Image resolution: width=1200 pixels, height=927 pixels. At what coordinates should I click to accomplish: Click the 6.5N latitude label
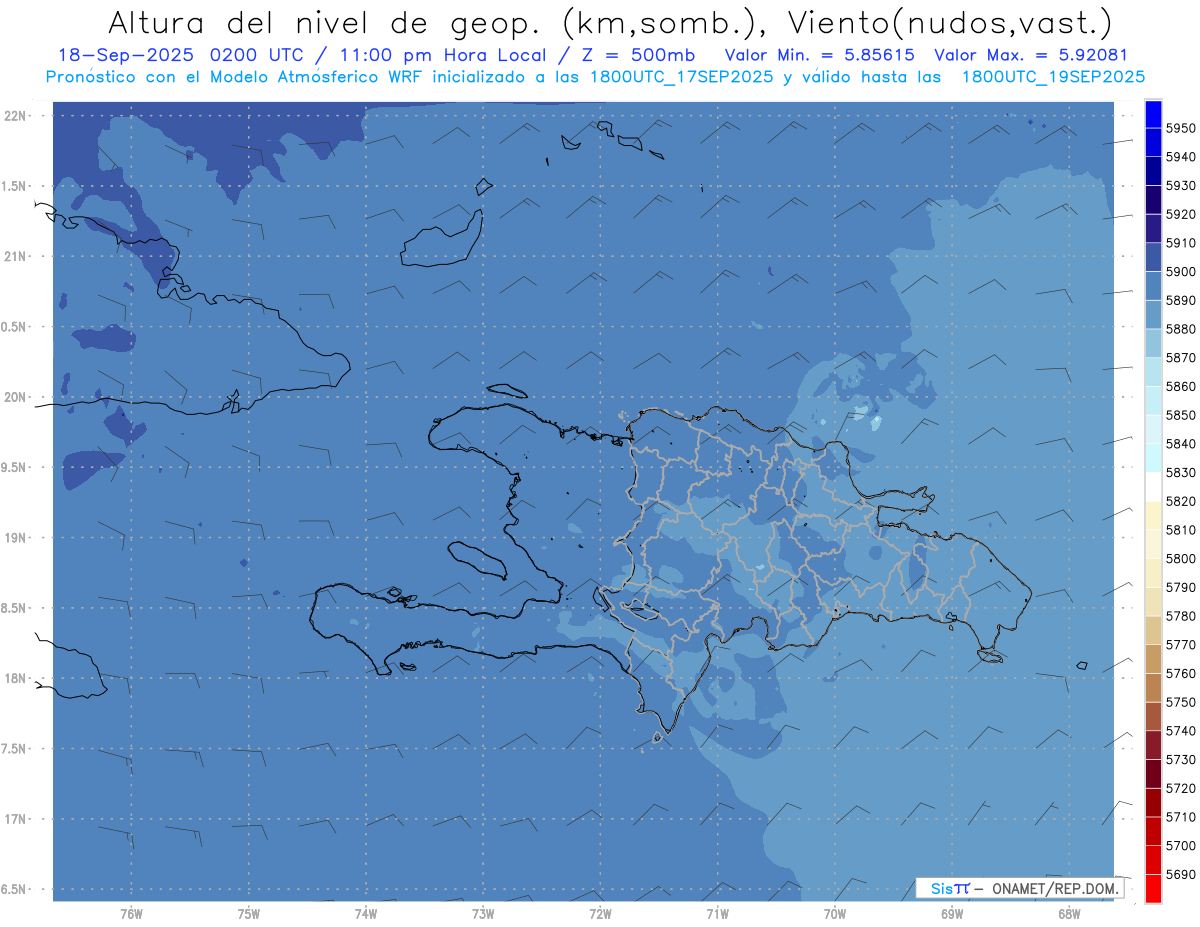14,889
